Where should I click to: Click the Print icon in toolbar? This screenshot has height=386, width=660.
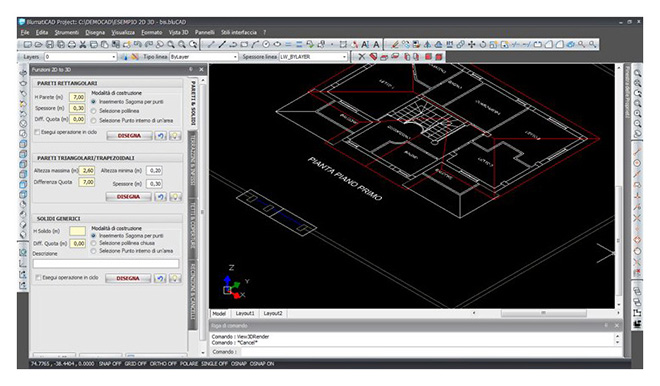(72, 44)
